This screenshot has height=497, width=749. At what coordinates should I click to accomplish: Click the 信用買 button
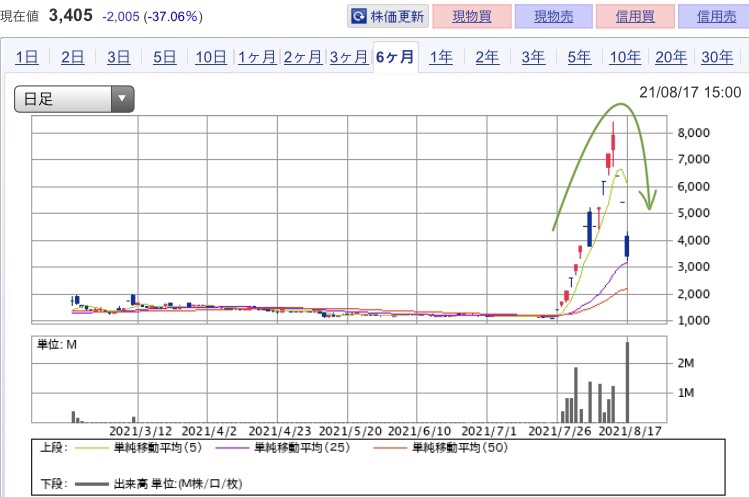(x=635, y=16)
